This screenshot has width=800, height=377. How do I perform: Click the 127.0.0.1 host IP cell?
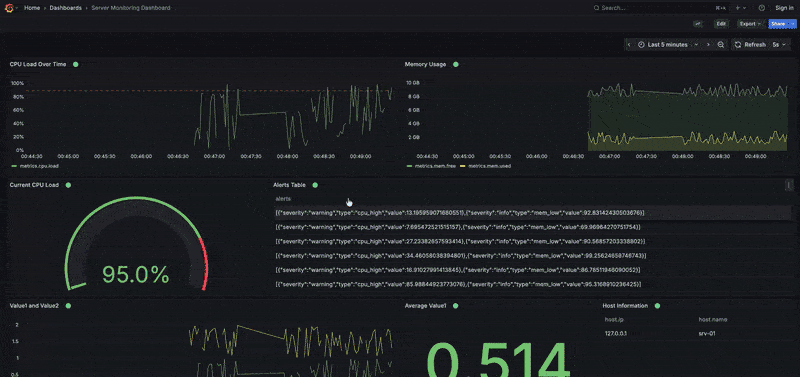pos(615,333)
